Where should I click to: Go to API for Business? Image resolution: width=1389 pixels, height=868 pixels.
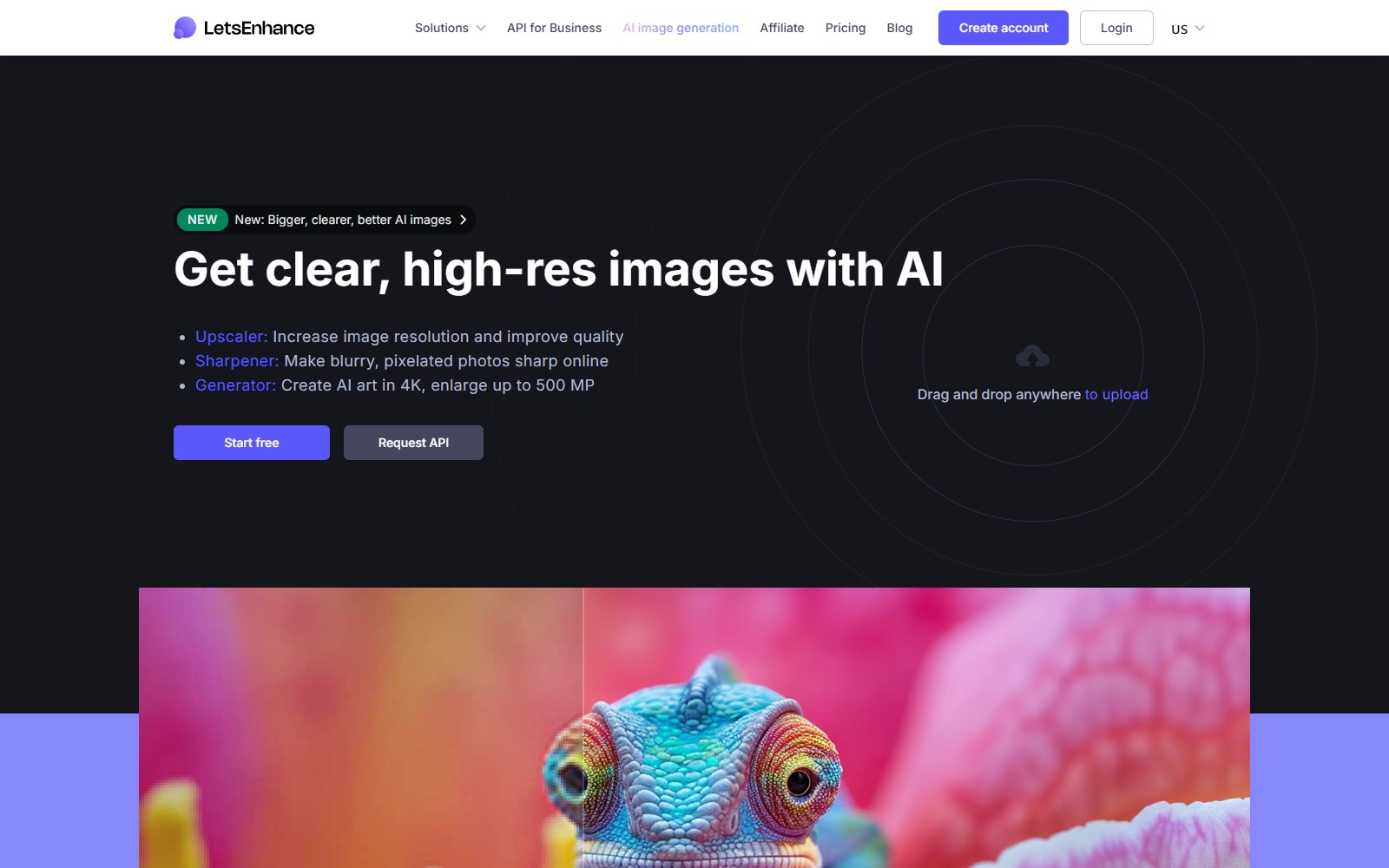click(554, 28)
